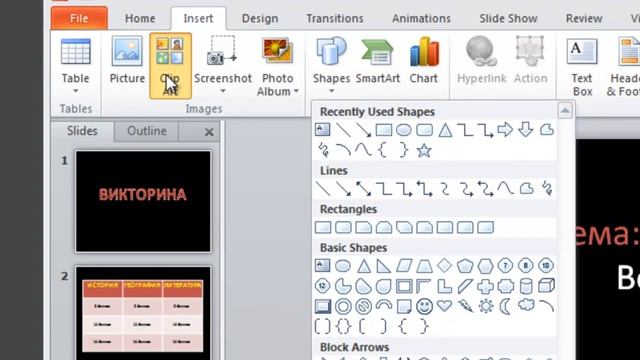Select the curve tool in Lines
Screen dimensions: 640x360
tap(506, 189)
